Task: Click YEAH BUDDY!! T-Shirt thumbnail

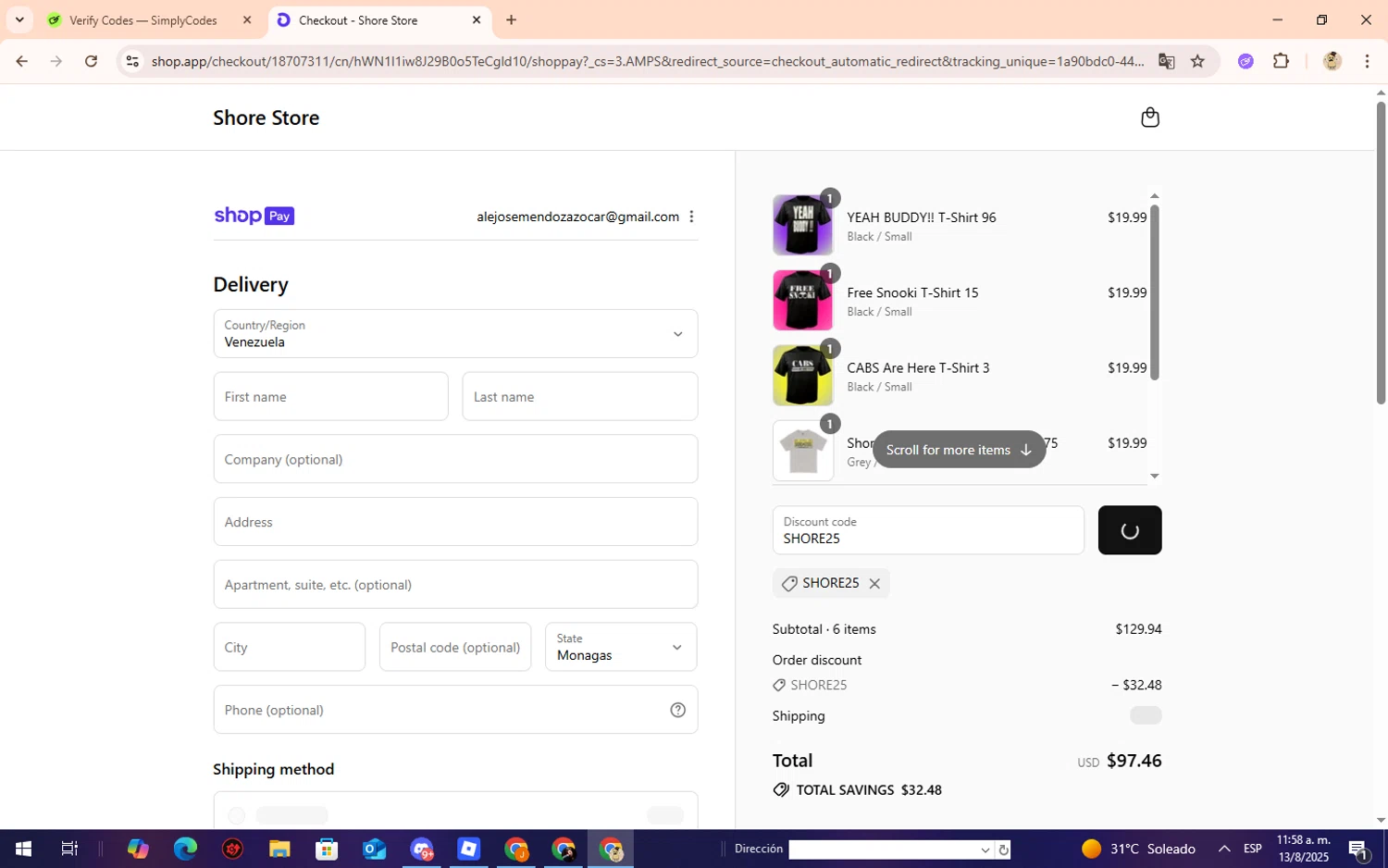Action: coord(803,225)
